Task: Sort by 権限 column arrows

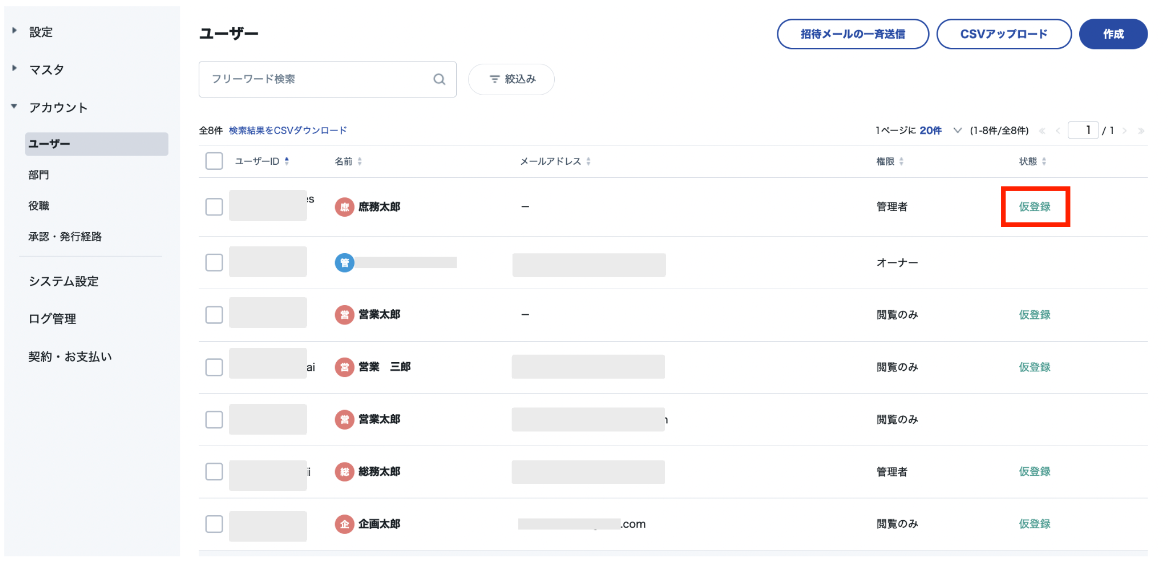Action: tap(902, 162)
